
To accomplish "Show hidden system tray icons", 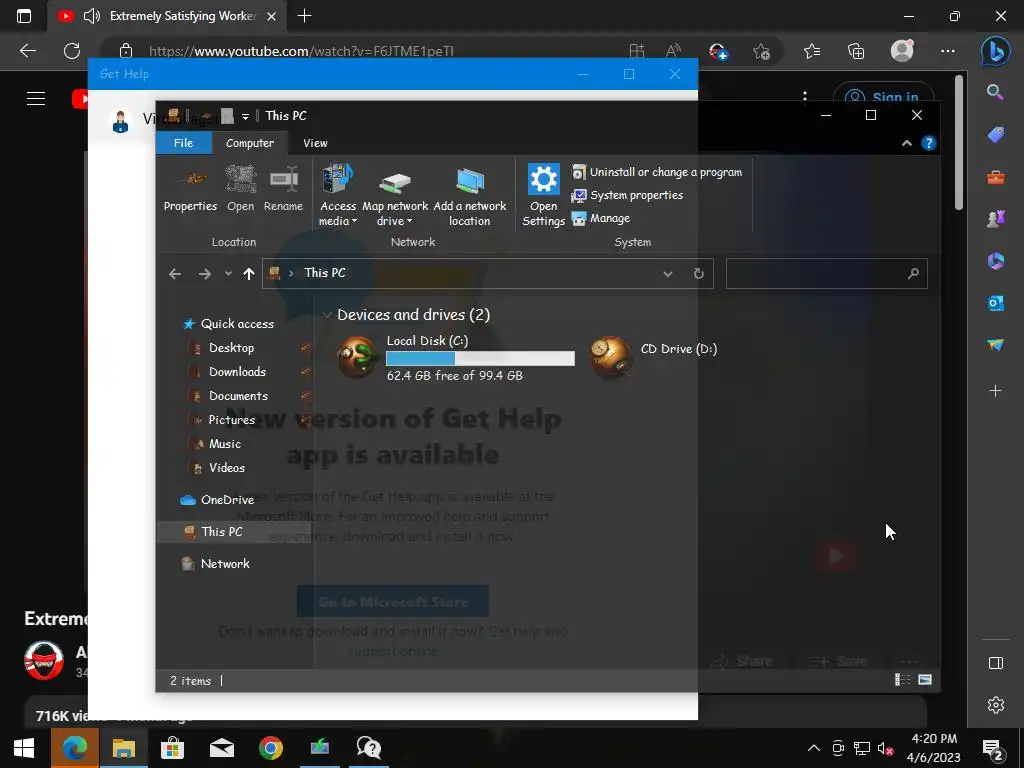I will (x=814, y=748).
